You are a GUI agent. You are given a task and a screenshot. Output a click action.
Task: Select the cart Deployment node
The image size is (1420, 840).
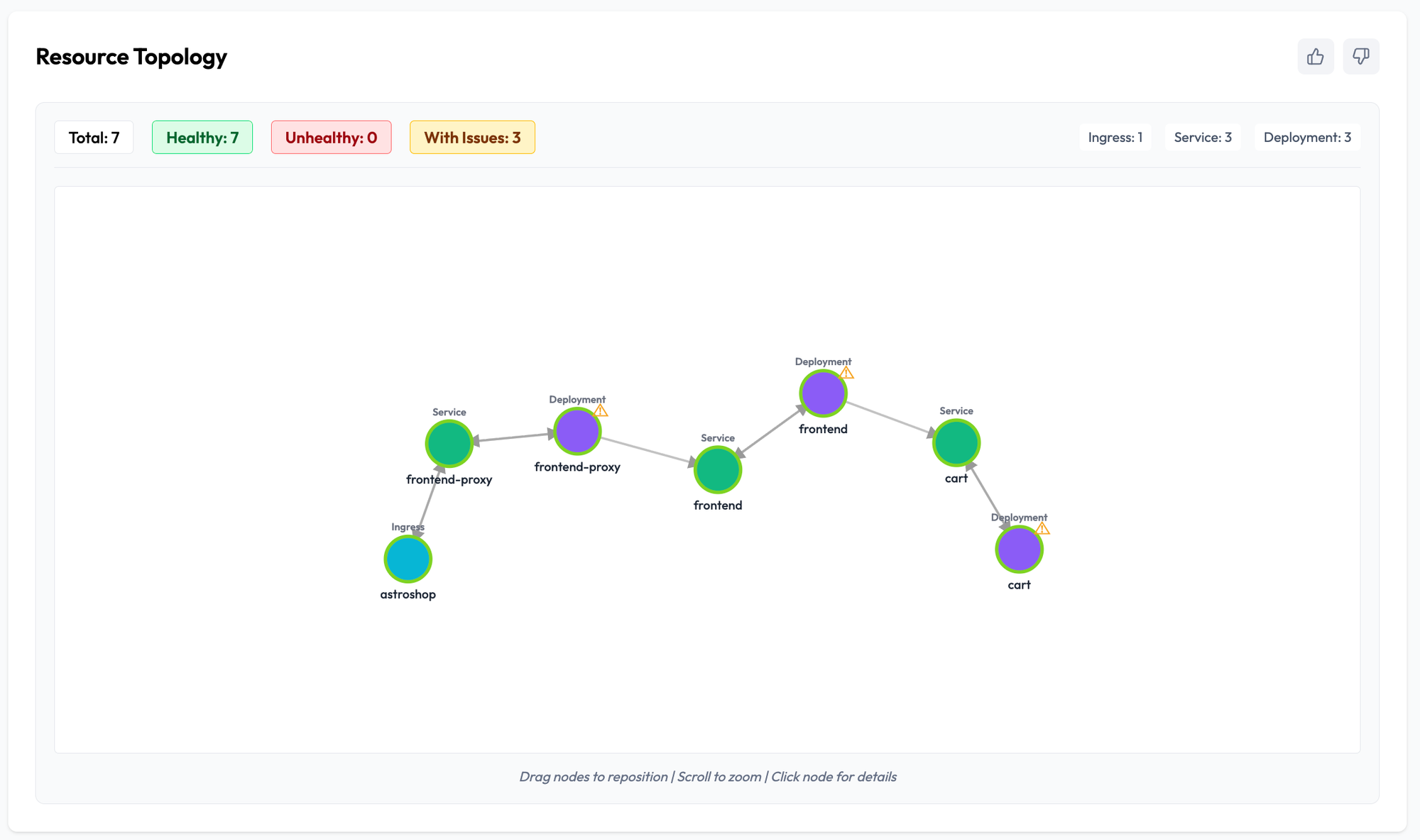click(x=1018, y=549)
